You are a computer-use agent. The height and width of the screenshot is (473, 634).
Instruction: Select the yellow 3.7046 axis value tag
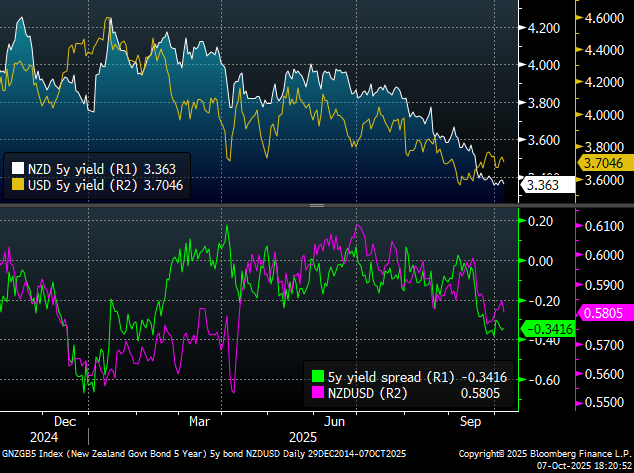pos(602,161)
